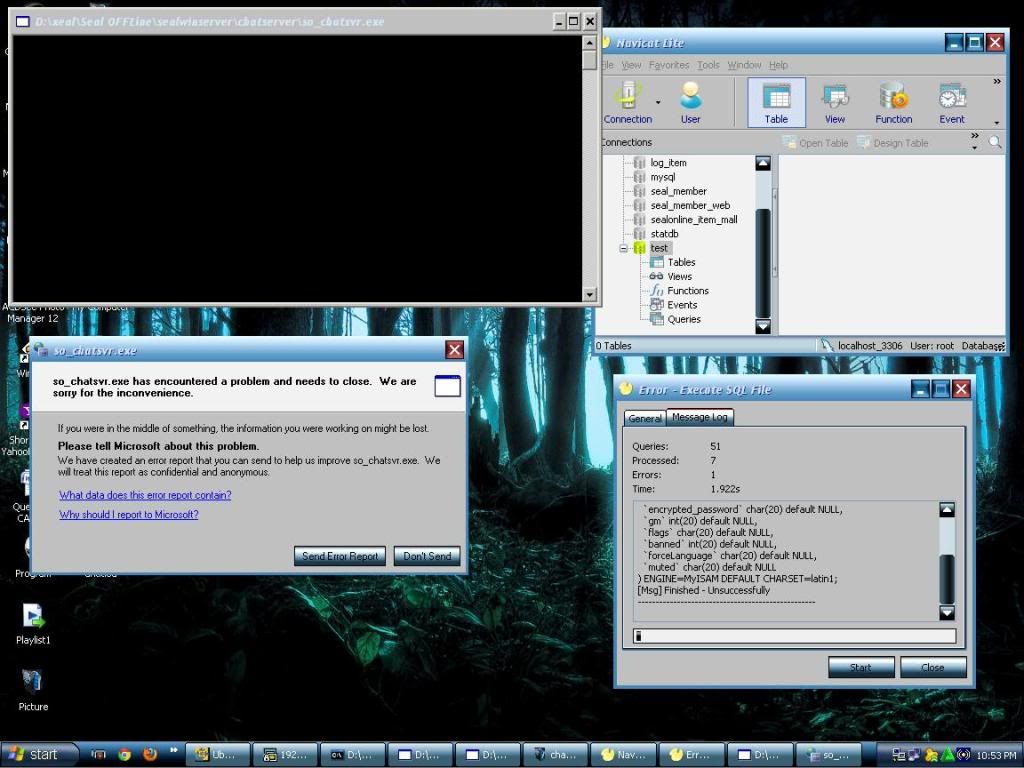Screen dimensions: 1024x768
Task: Open the Favorites menu
Action: click(669, 65)
